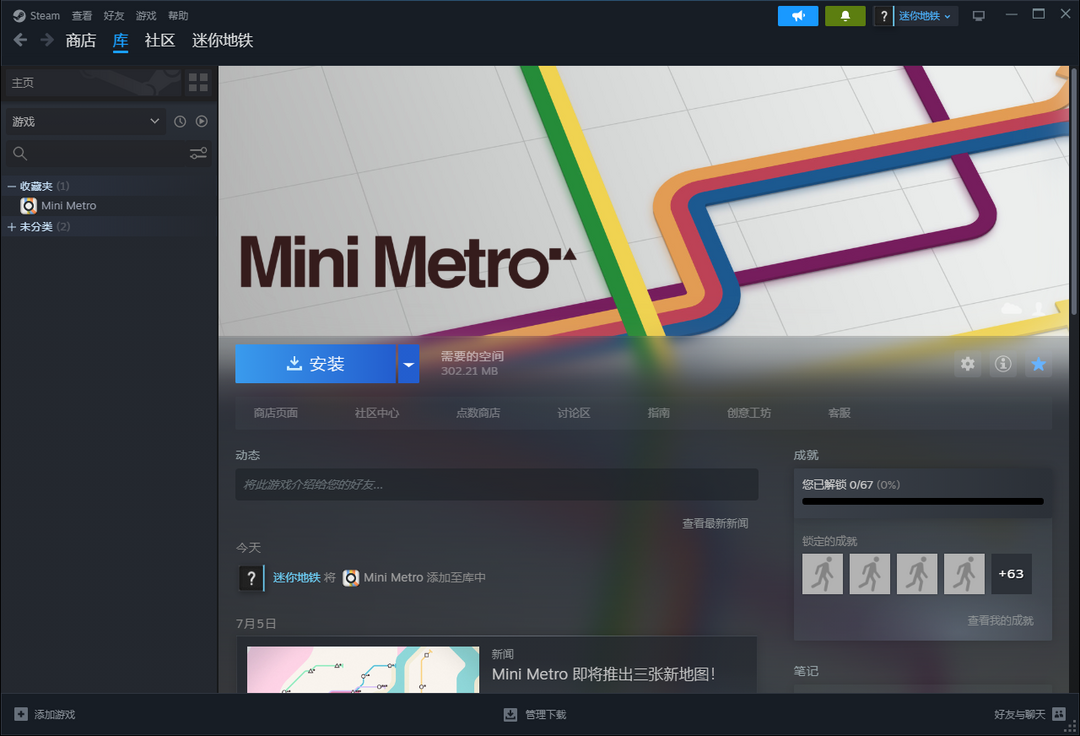Click the forward navigation arrow
The width and height of the screenshot is (1080, 736).
tap(47, 41)
